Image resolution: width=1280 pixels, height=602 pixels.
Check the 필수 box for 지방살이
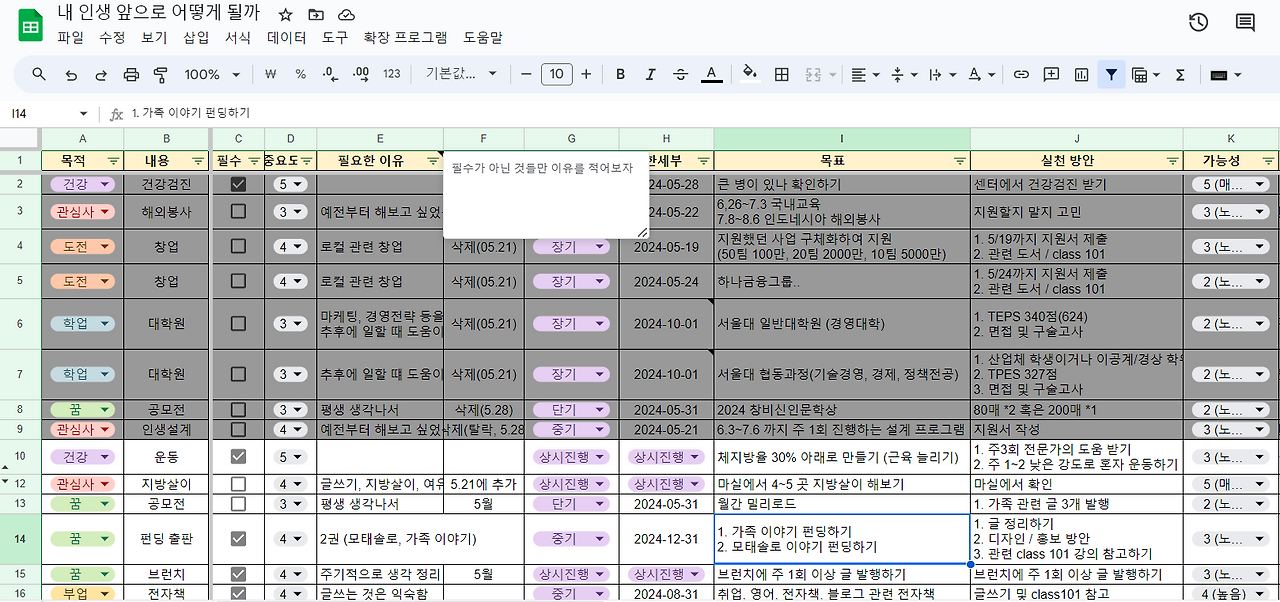pyautogui.click(x=238, y=484)
